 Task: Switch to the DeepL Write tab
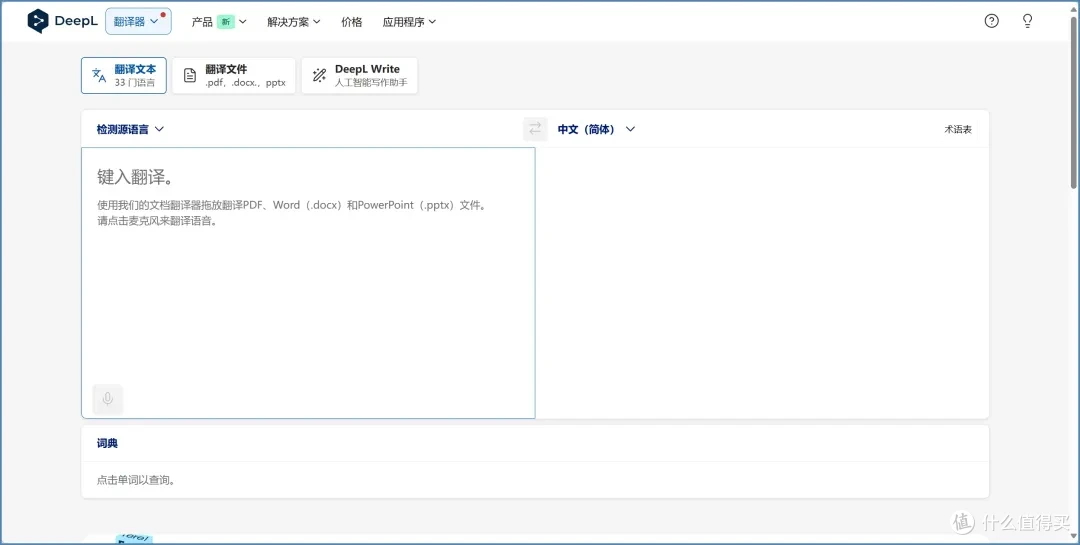click(x=360, y=76)
